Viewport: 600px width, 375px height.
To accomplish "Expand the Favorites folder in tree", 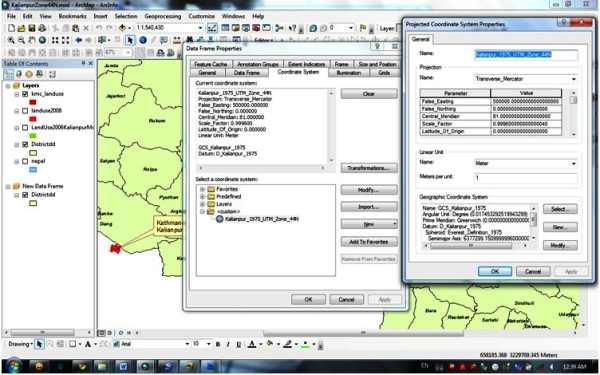I will pyautogui.click(x=202, y=189).
